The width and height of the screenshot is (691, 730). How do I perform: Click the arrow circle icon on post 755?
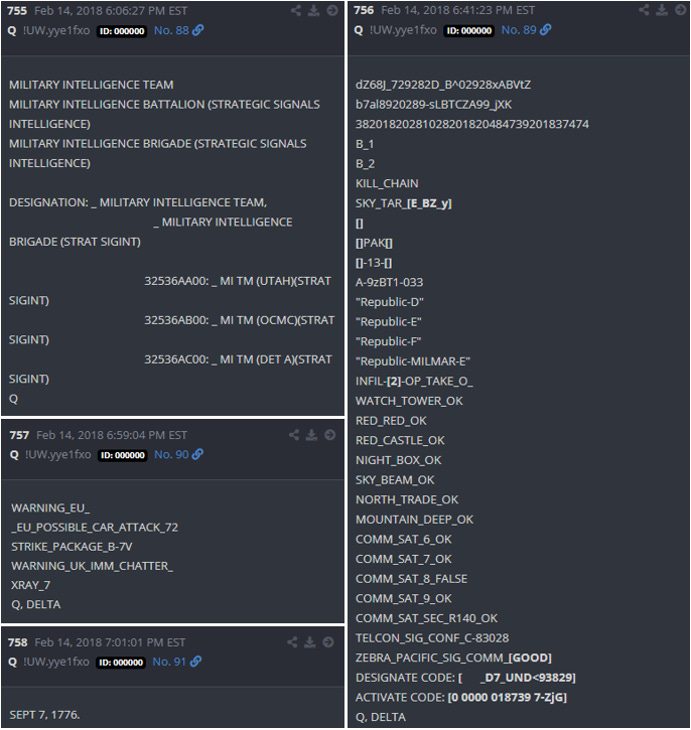coord(332,10)
